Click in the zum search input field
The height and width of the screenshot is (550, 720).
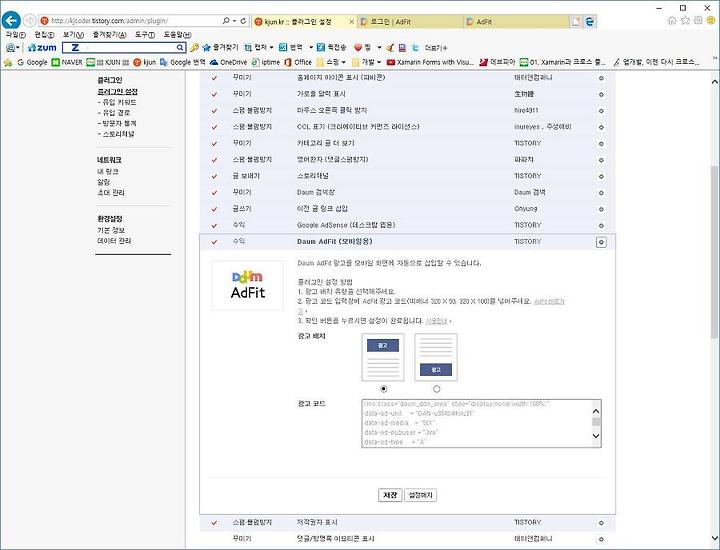124,47
